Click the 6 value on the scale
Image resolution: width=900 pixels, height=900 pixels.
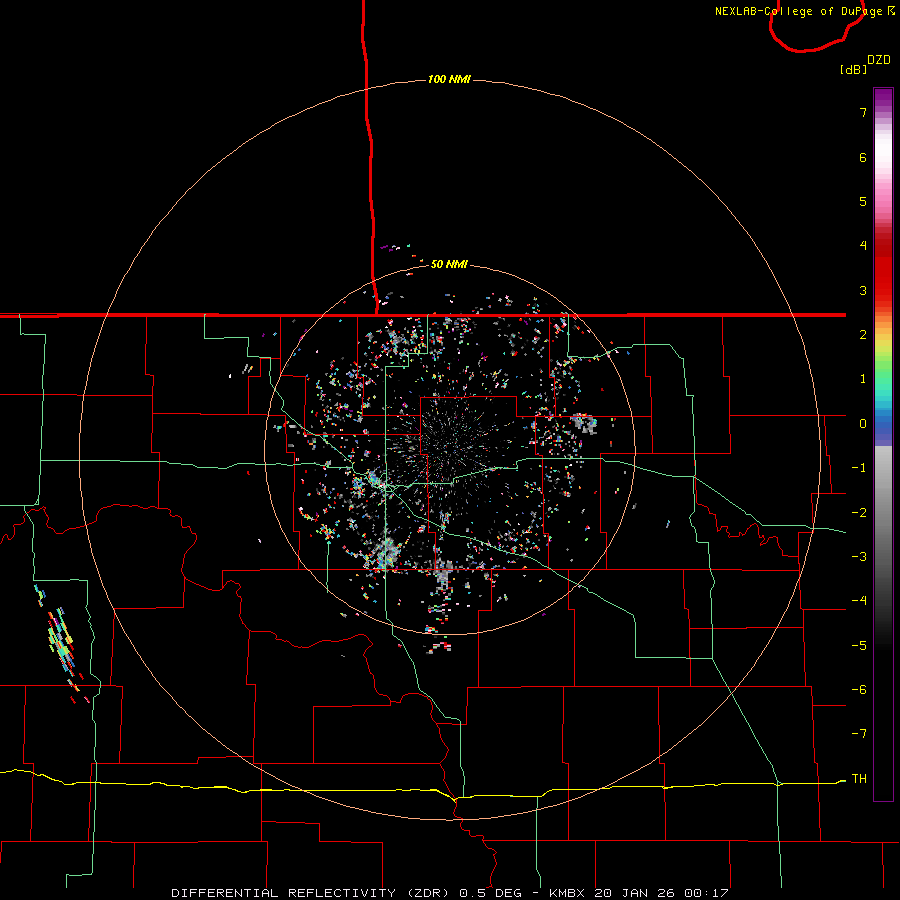pos(863,157)
